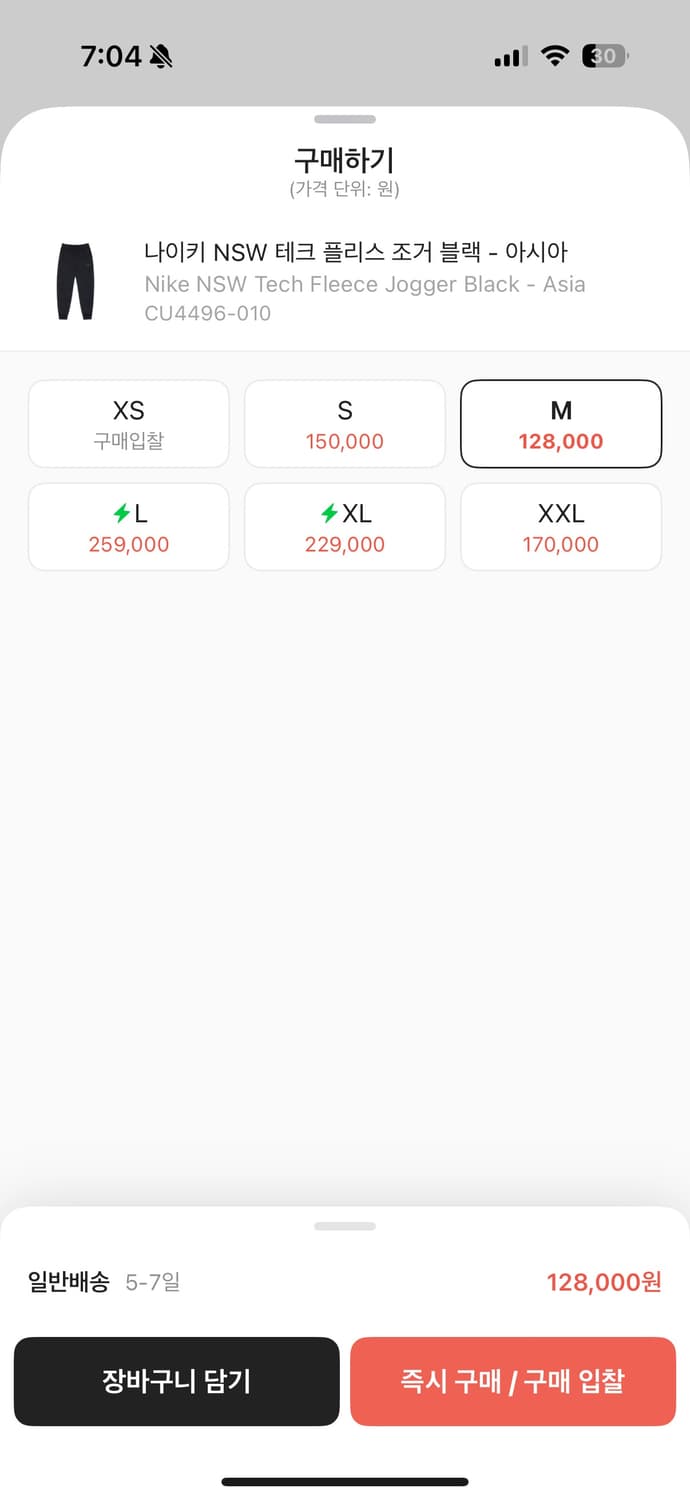Open the 일반배송 5-7일 delivery option
690x1500 pixels.
tap(104, 1282)
